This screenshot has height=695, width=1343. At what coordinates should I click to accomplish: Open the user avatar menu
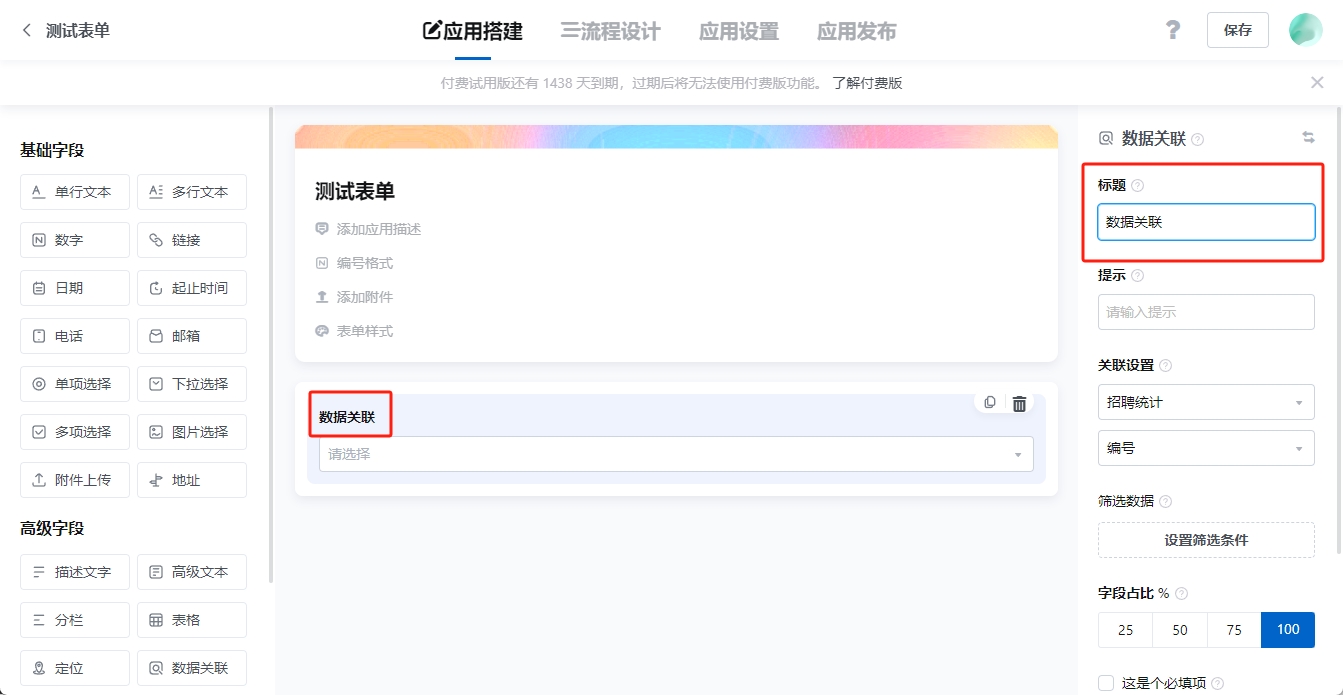1305,30
